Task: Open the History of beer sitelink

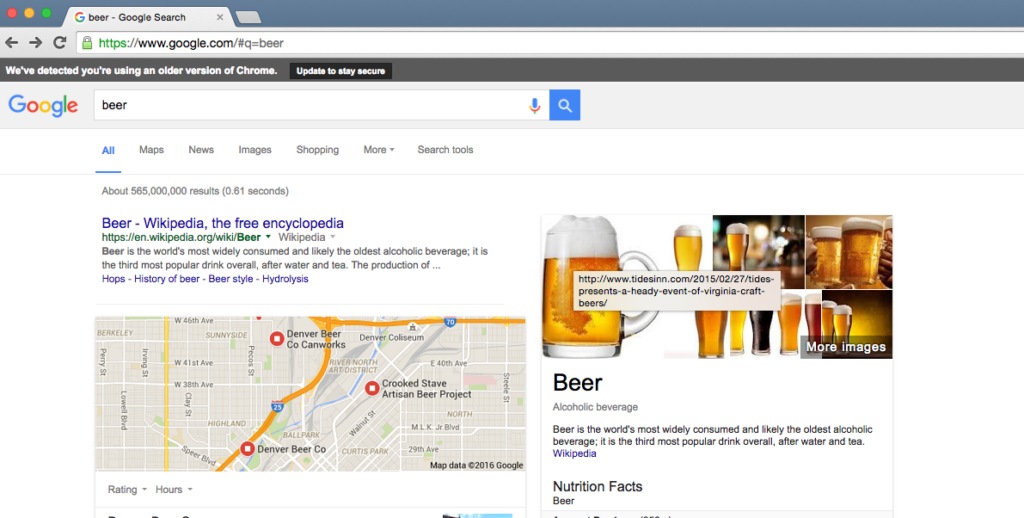Action: 167,279
